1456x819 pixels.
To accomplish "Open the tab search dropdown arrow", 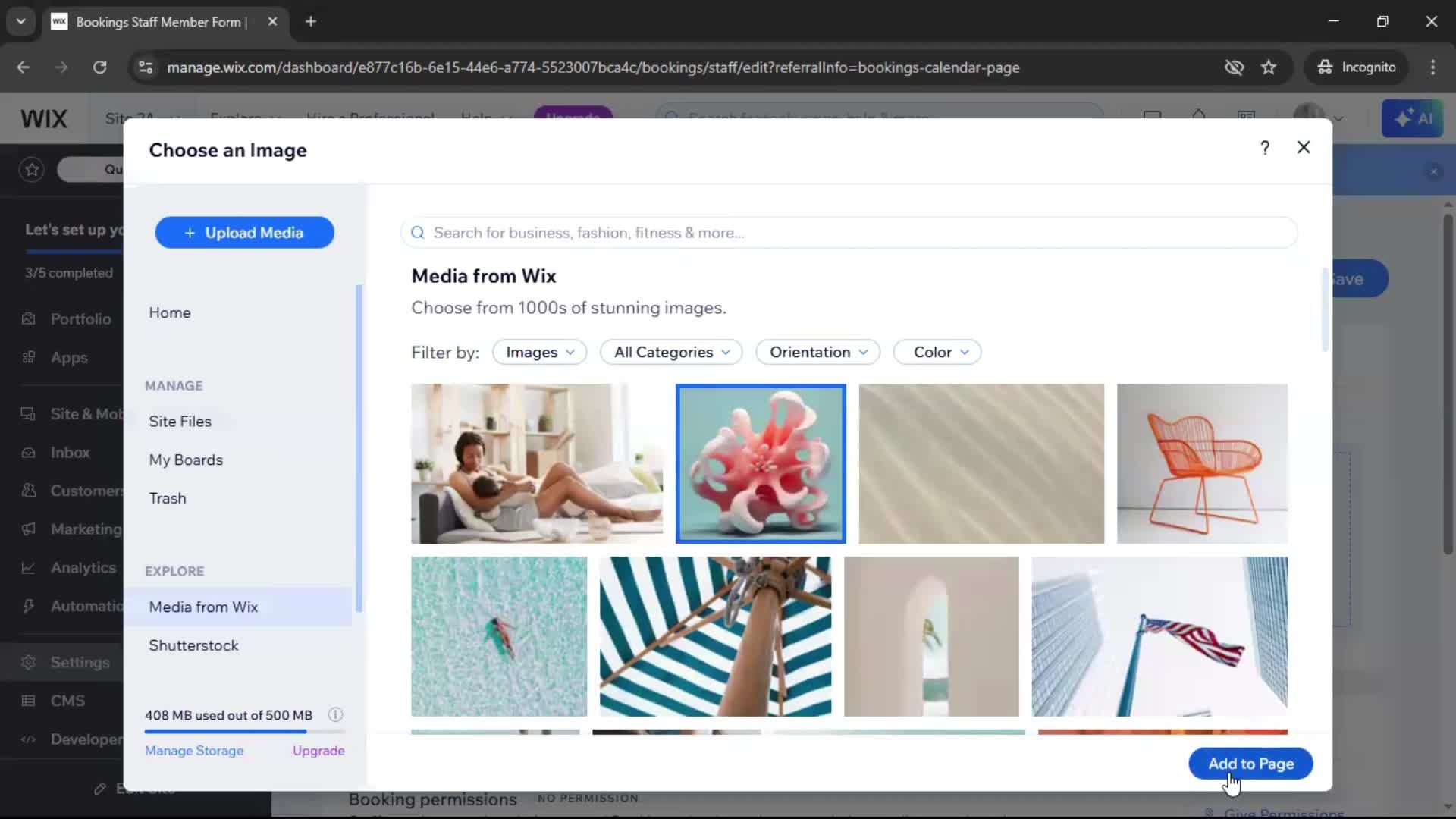I will (20, 21).
